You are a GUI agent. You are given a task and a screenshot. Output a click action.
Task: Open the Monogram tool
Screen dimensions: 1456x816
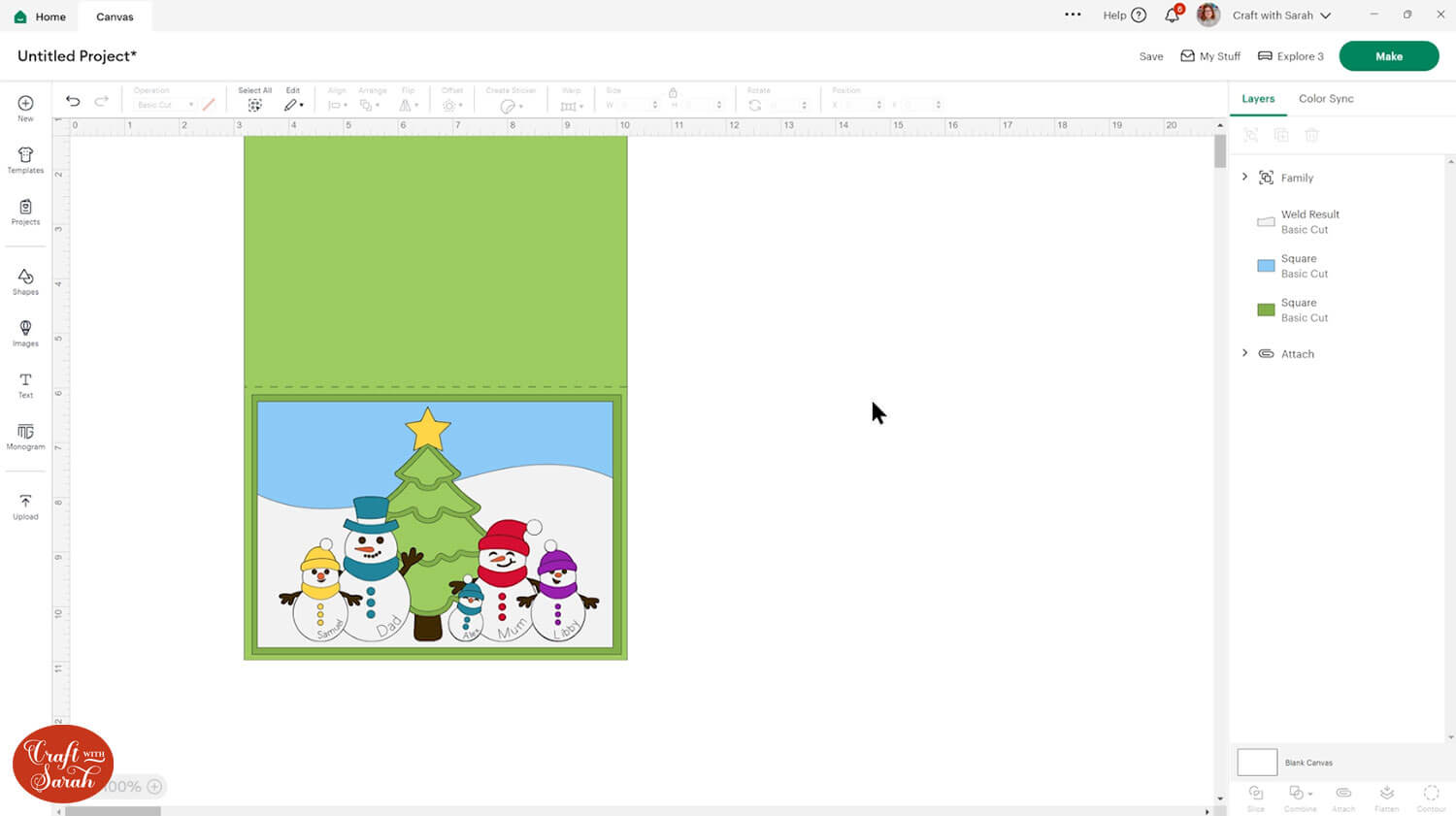25,436
